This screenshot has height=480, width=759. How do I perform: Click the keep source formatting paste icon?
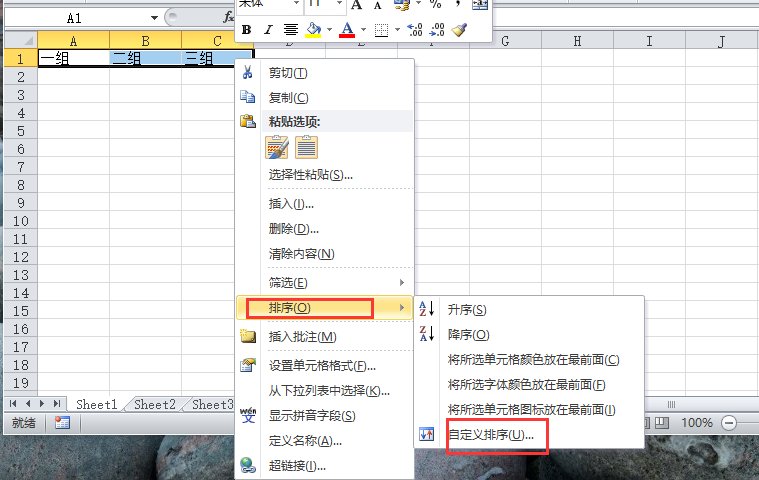pyautogui.click(x=277, y=147)
